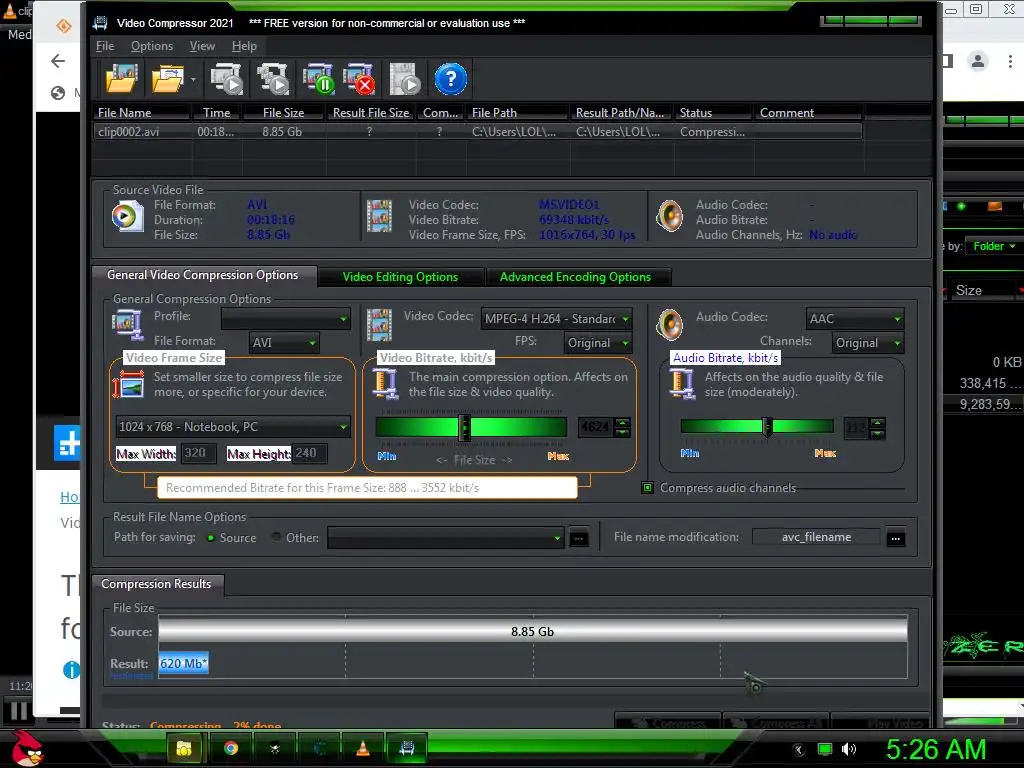
Task: Switch to Advanced Encoding Options tab
Action: [x=575, y=277]
